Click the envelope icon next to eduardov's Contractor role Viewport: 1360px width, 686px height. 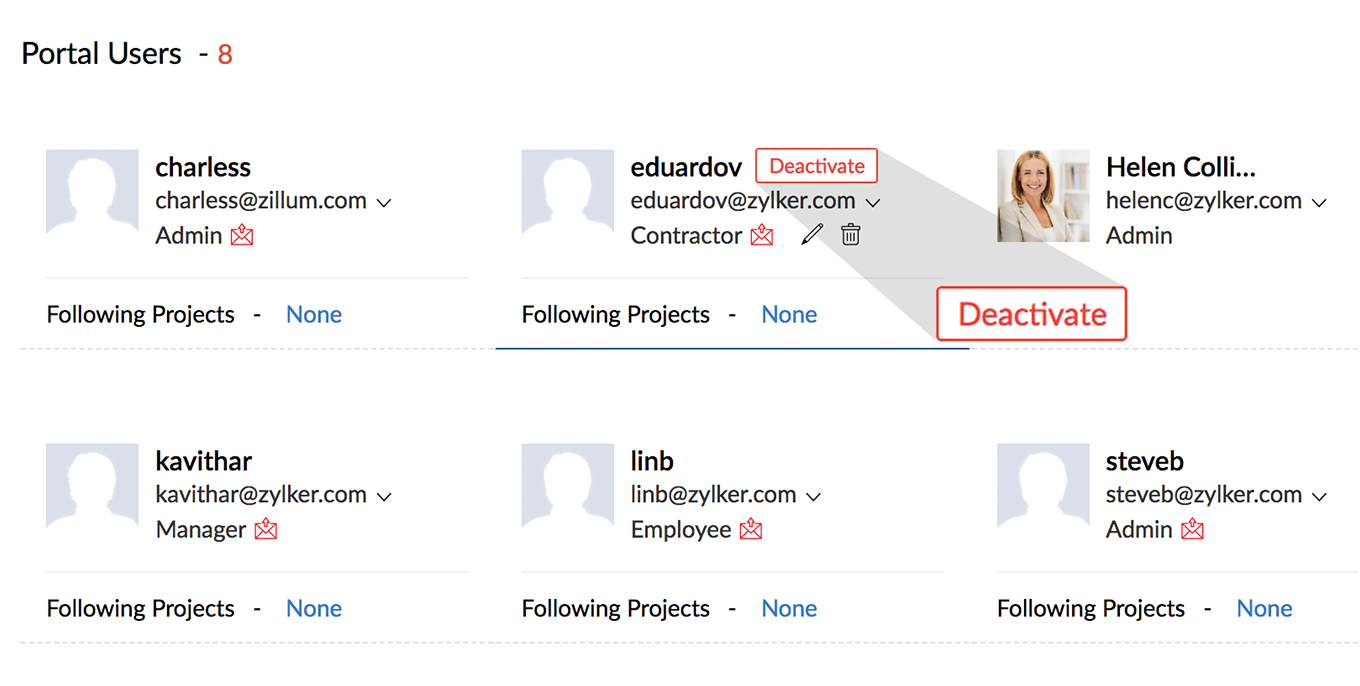(762, 236)
